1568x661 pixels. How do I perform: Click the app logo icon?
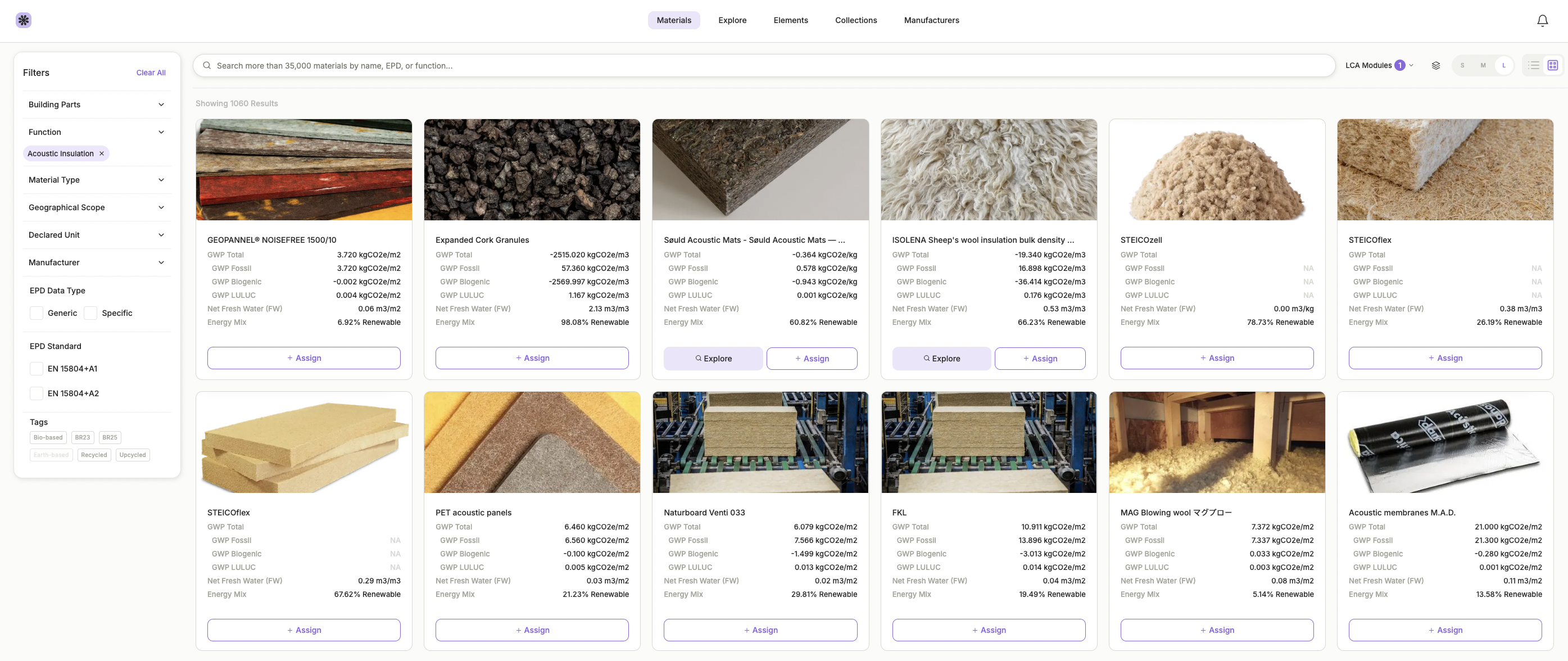pos(23,20)
